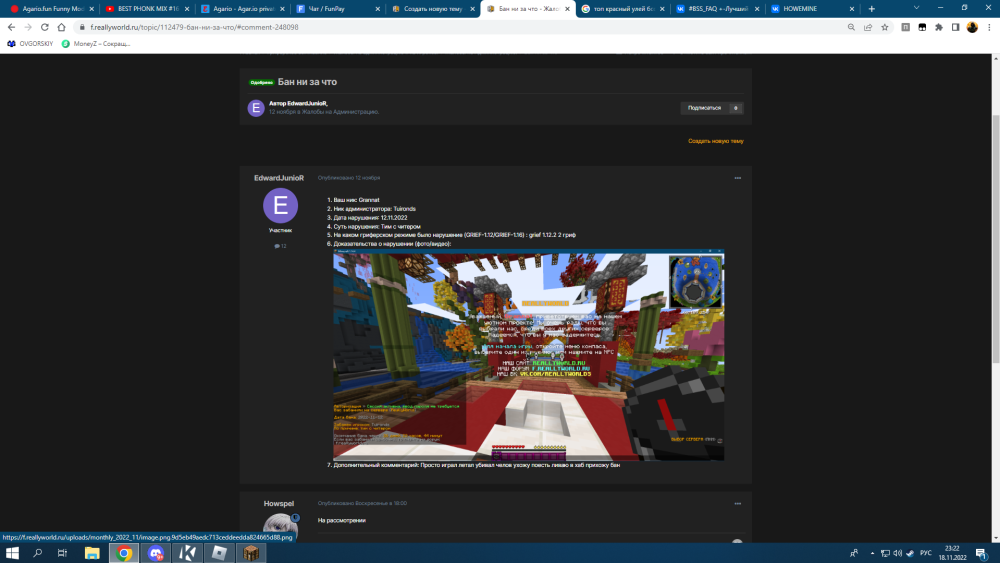This screenshot has width=1000, height=563.
Task: Bookmark this page with the star icon
Action: click(885, 27)
